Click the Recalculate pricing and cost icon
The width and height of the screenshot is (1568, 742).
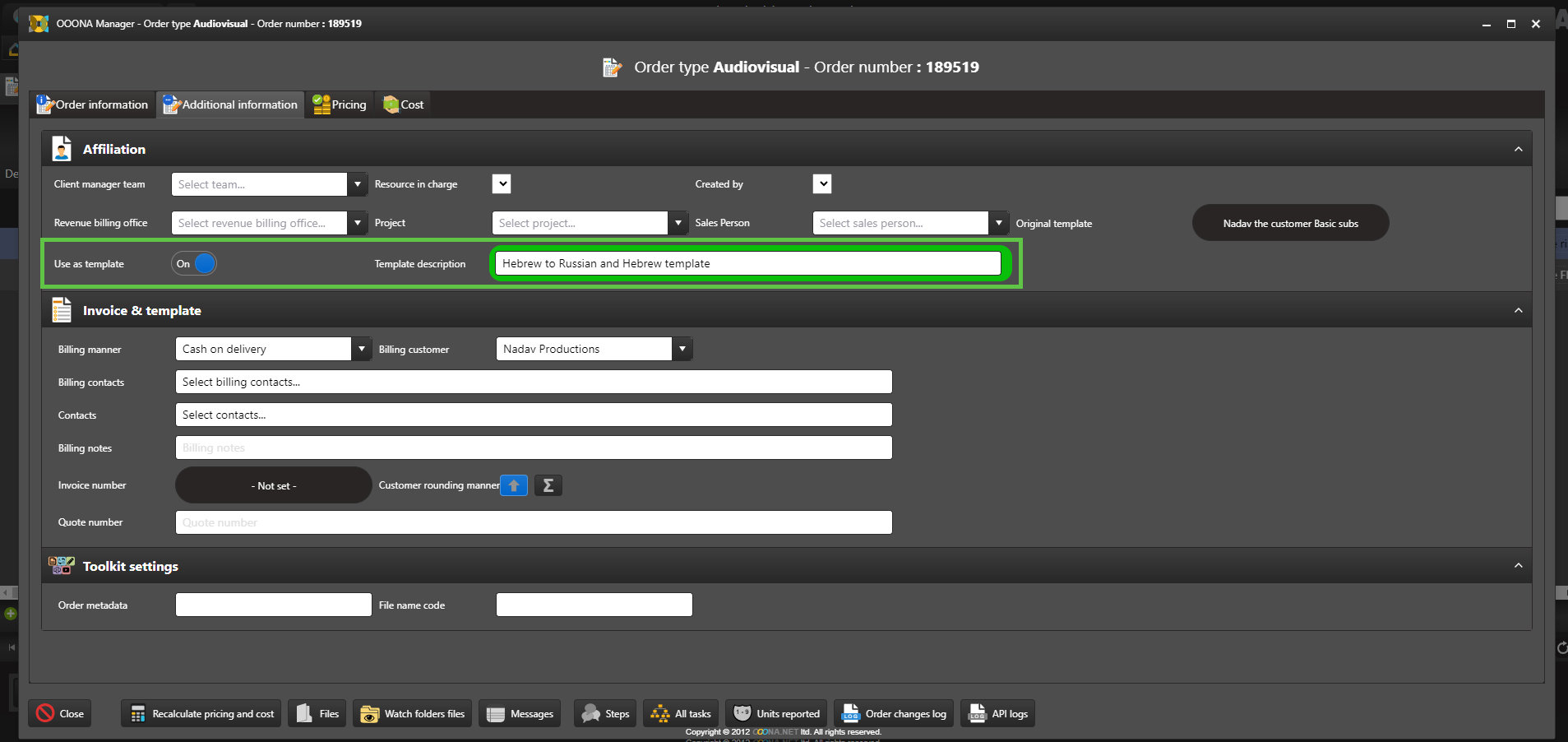point(138,713)
